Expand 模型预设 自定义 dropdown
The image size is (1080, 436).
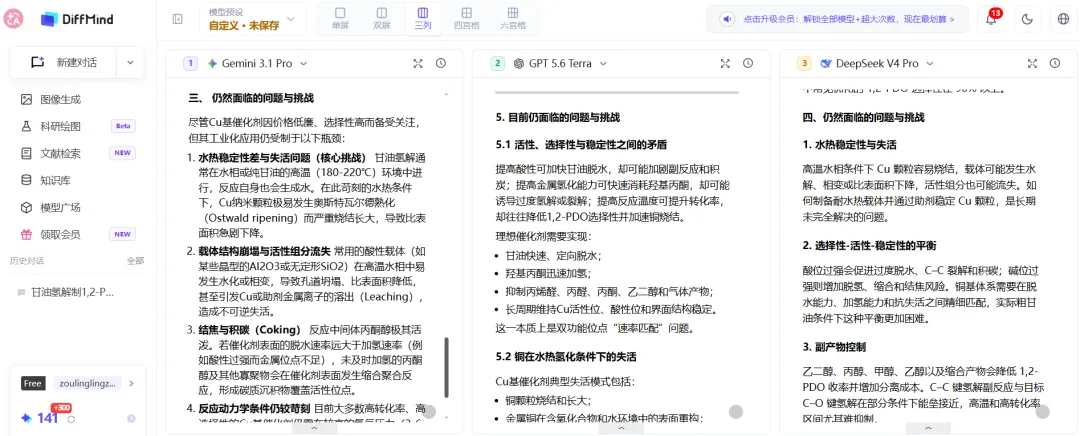coord(252,19)
